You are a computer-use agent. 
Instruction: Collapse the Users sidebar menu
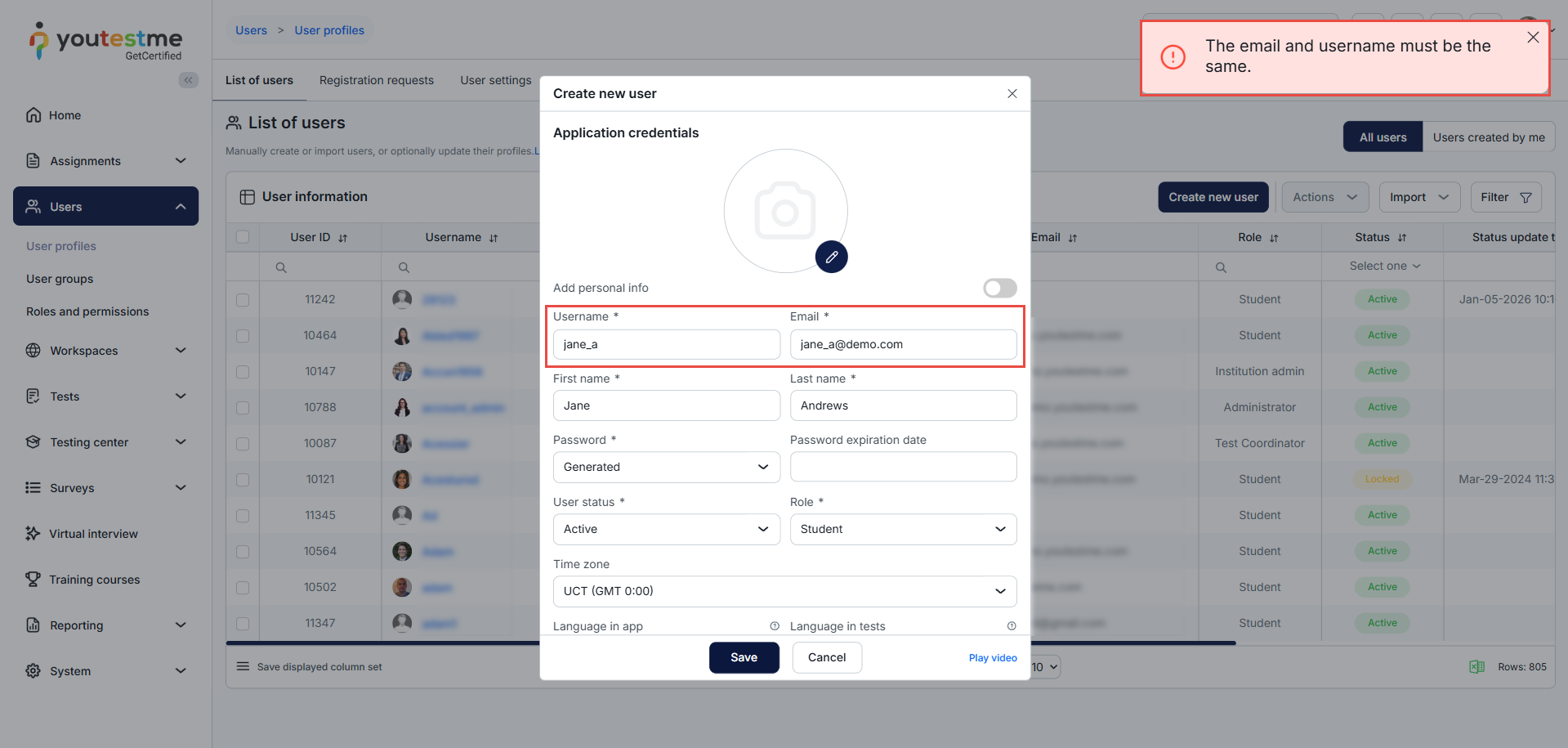click(181, 207)
